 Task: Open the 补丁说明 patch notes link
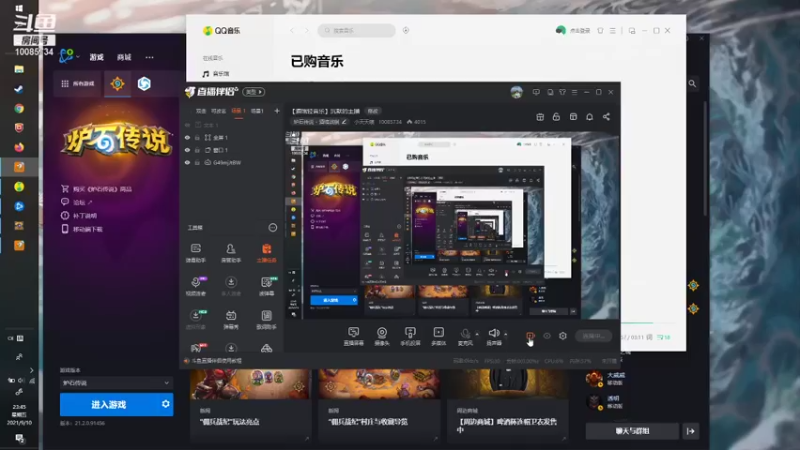coord(79,215)
